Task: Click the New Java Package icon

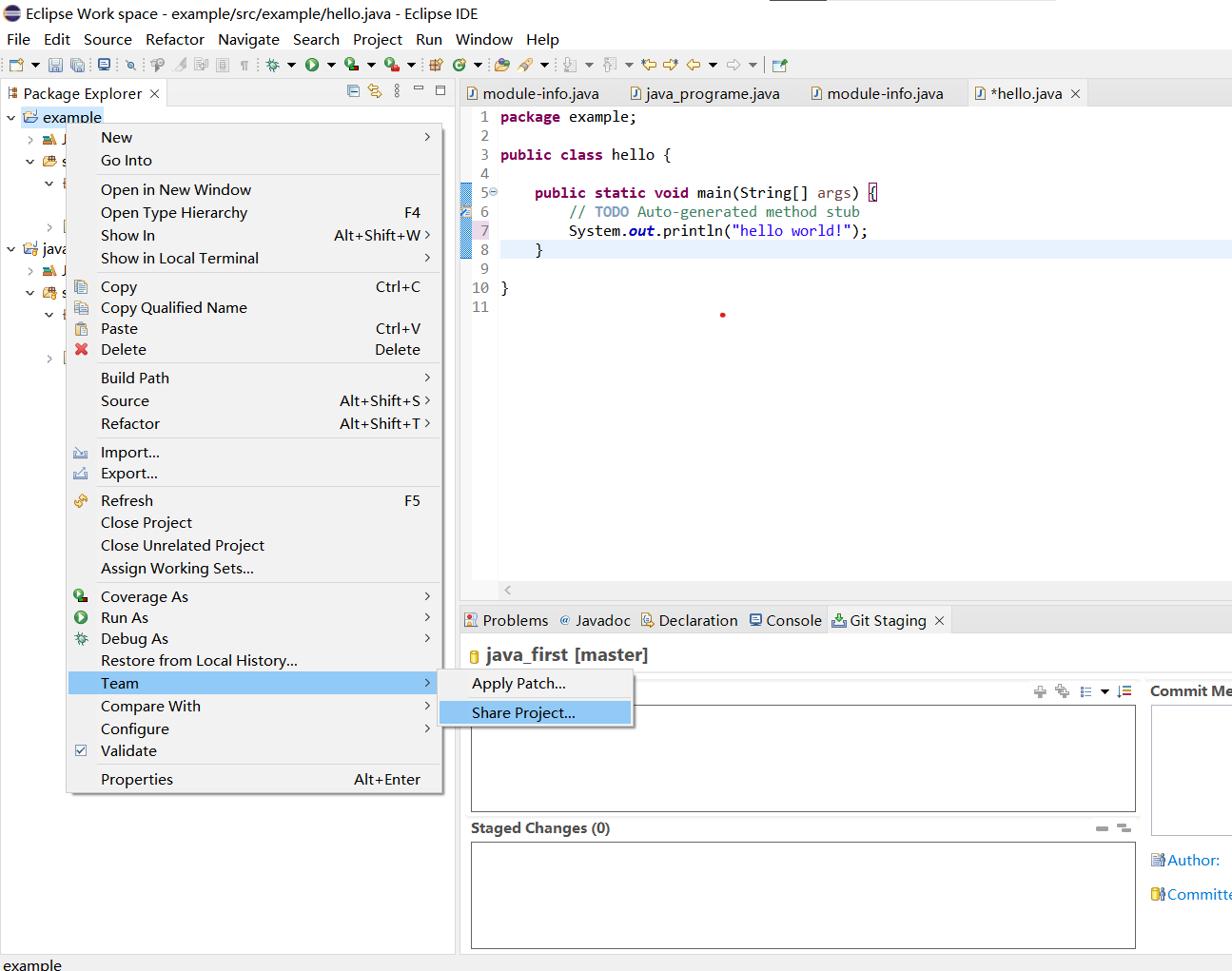Action: pos(436,65)
